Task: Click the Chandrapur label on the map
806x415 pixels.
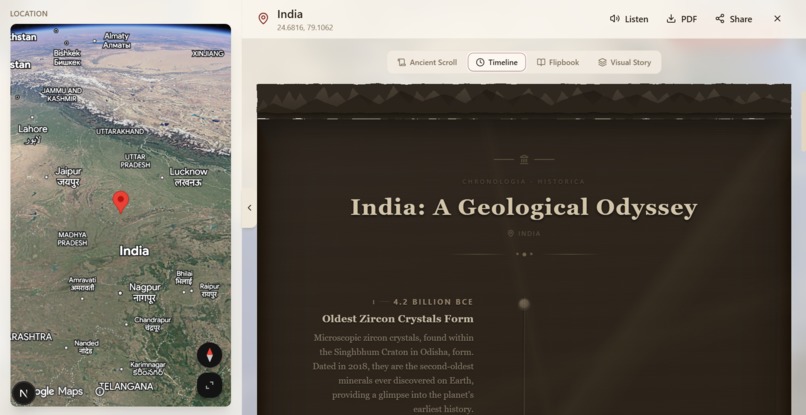Action: tap(152, 323)
